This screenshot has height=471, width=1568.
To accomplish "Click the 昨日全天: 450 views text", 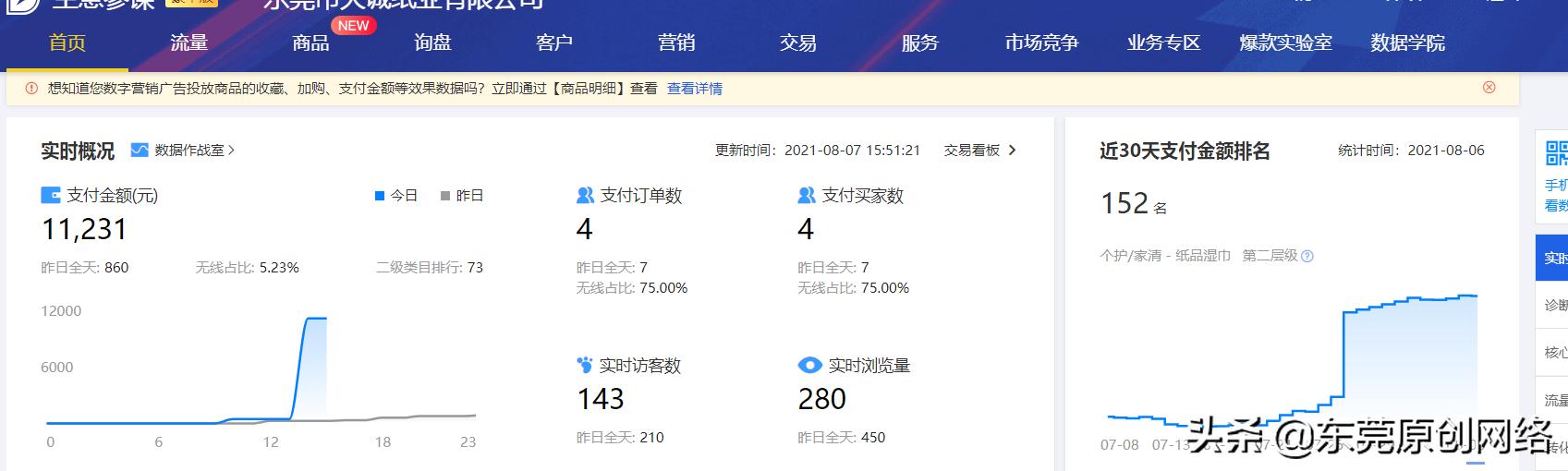I will click(842, 438).
